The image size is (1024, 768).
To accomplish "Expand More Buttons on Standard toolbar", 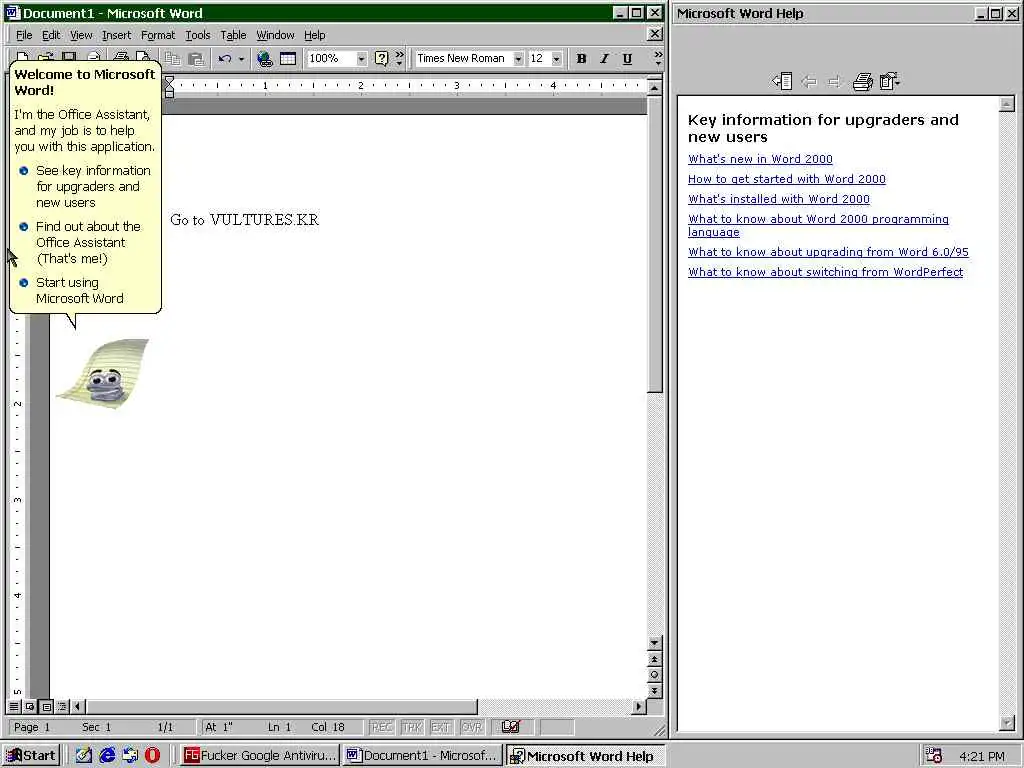I will pos(400,59).
